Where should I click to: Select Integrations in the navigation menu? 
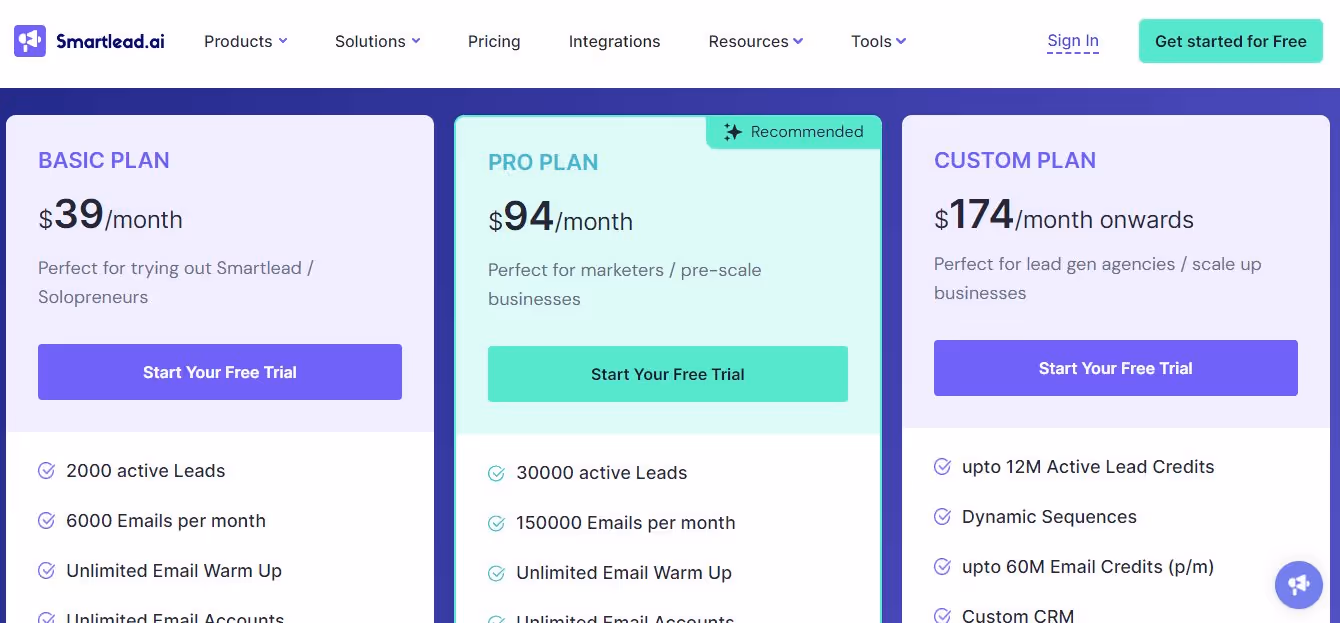(x=614, y=41)
